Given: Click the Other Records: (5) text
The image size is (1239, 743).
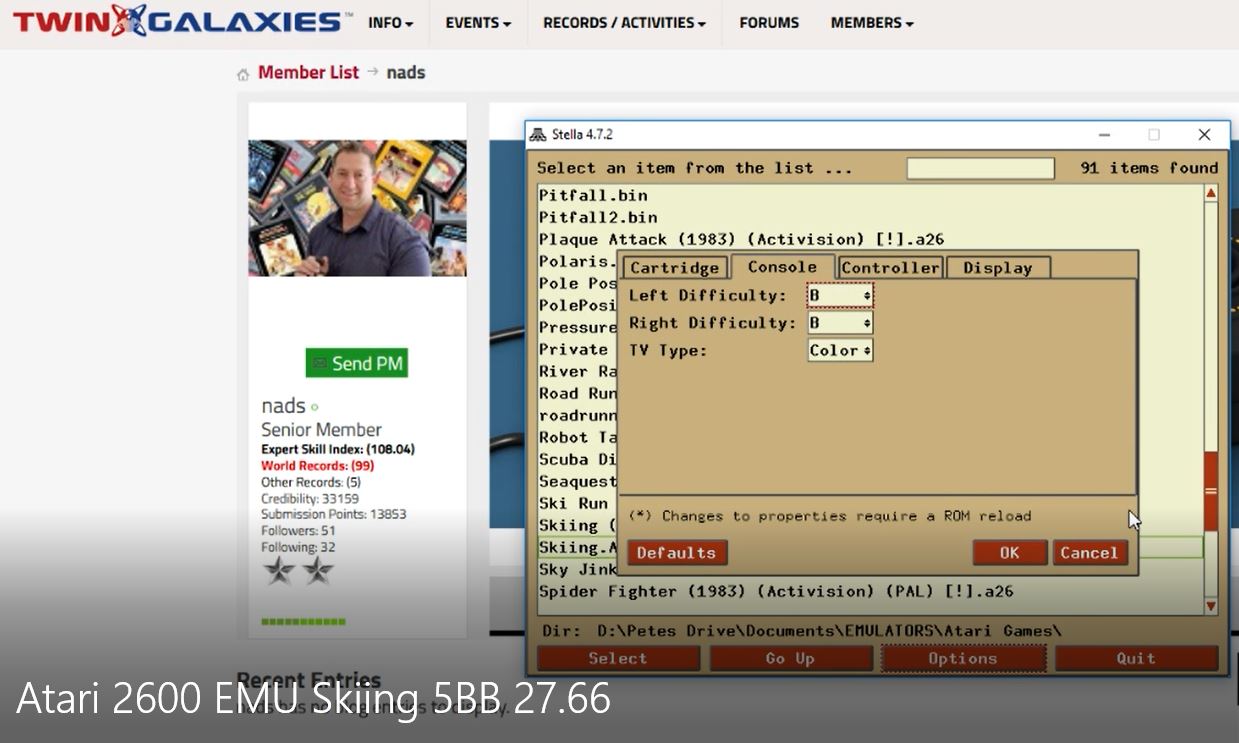Looking at the screenshot, I should (311, 482).
